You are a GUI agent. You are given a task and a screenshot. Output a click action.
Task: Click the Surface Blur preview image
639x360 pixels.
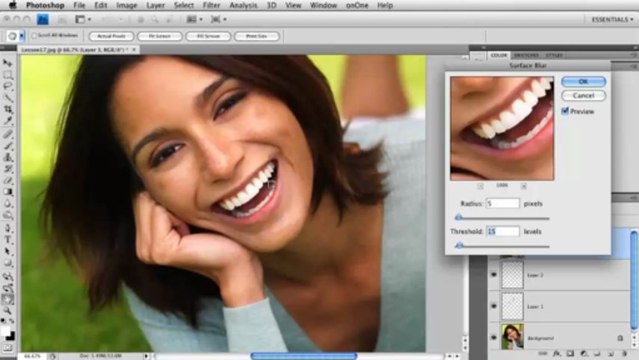pyautogui.click(x=502, y=128)
